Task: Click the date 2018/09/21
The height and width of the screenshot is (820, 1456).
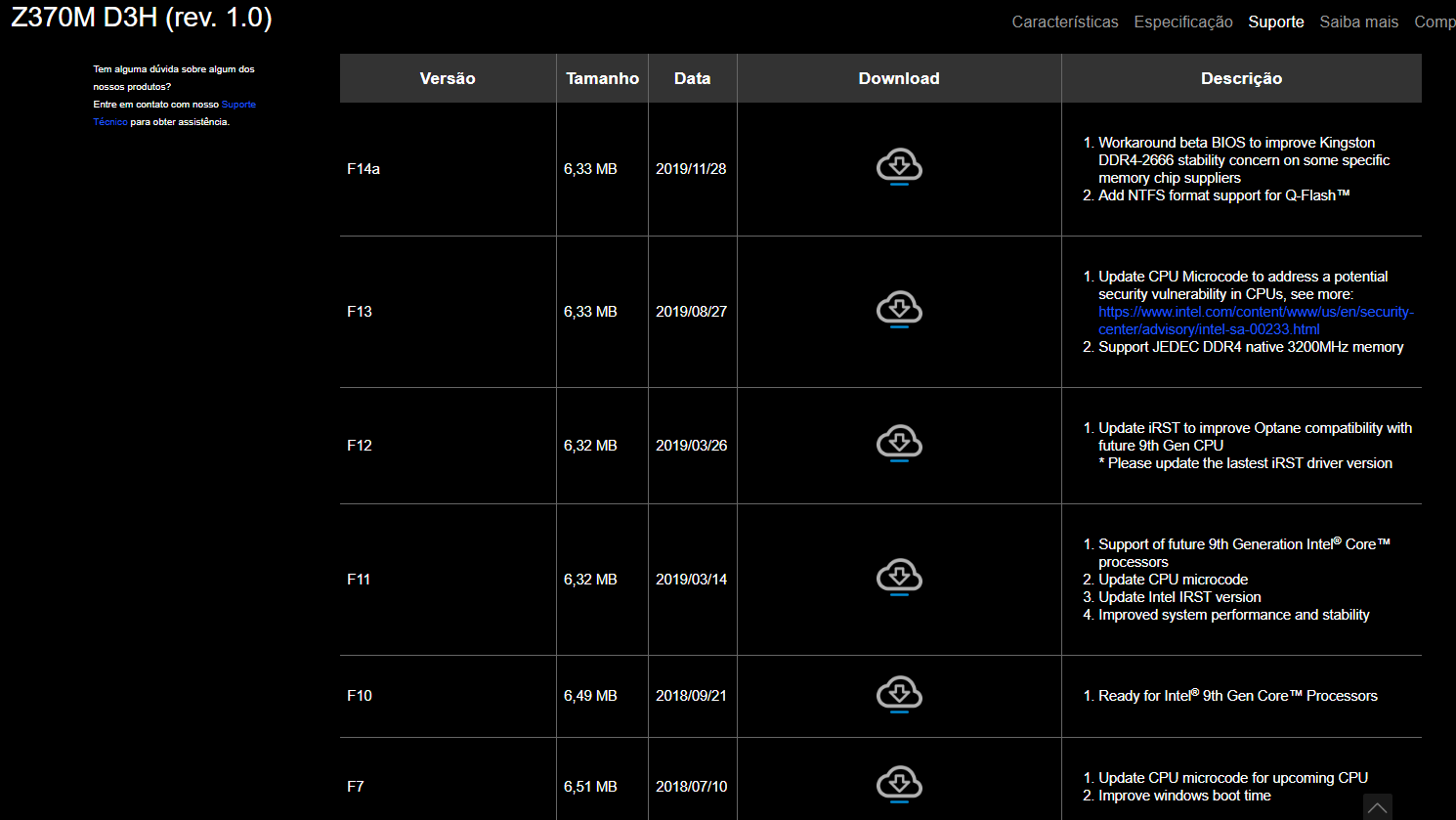Action: coord(691,696)
